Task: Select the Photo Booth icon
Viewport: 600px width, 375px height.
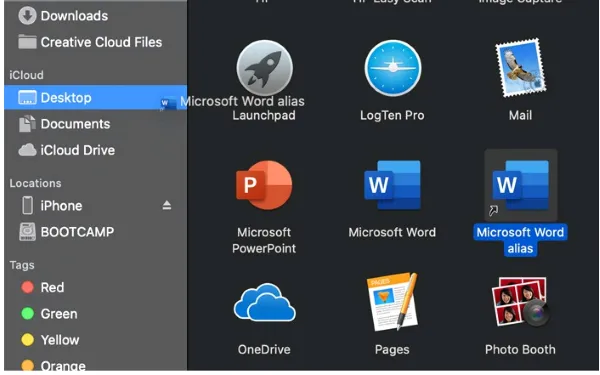Action: (520, 302)
